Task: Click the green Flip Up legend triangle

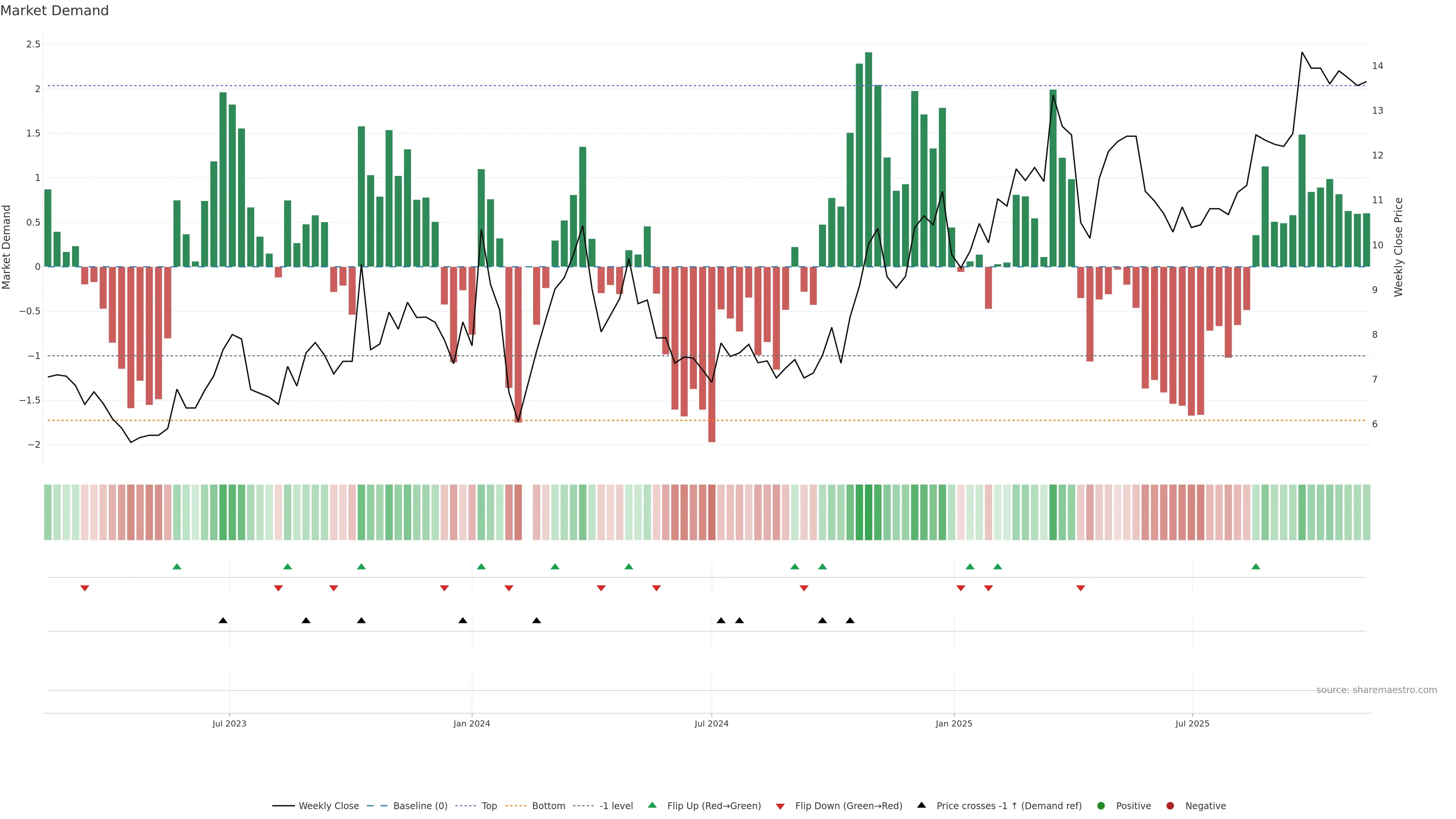Action: point(652,805)
